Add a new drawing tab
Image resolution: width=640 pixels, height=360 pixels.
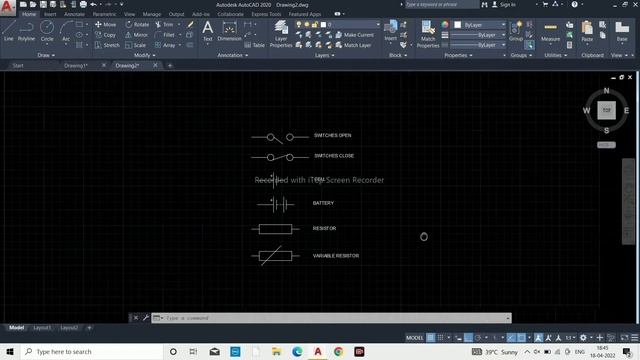pyautogui.click(x=170, y=65)
